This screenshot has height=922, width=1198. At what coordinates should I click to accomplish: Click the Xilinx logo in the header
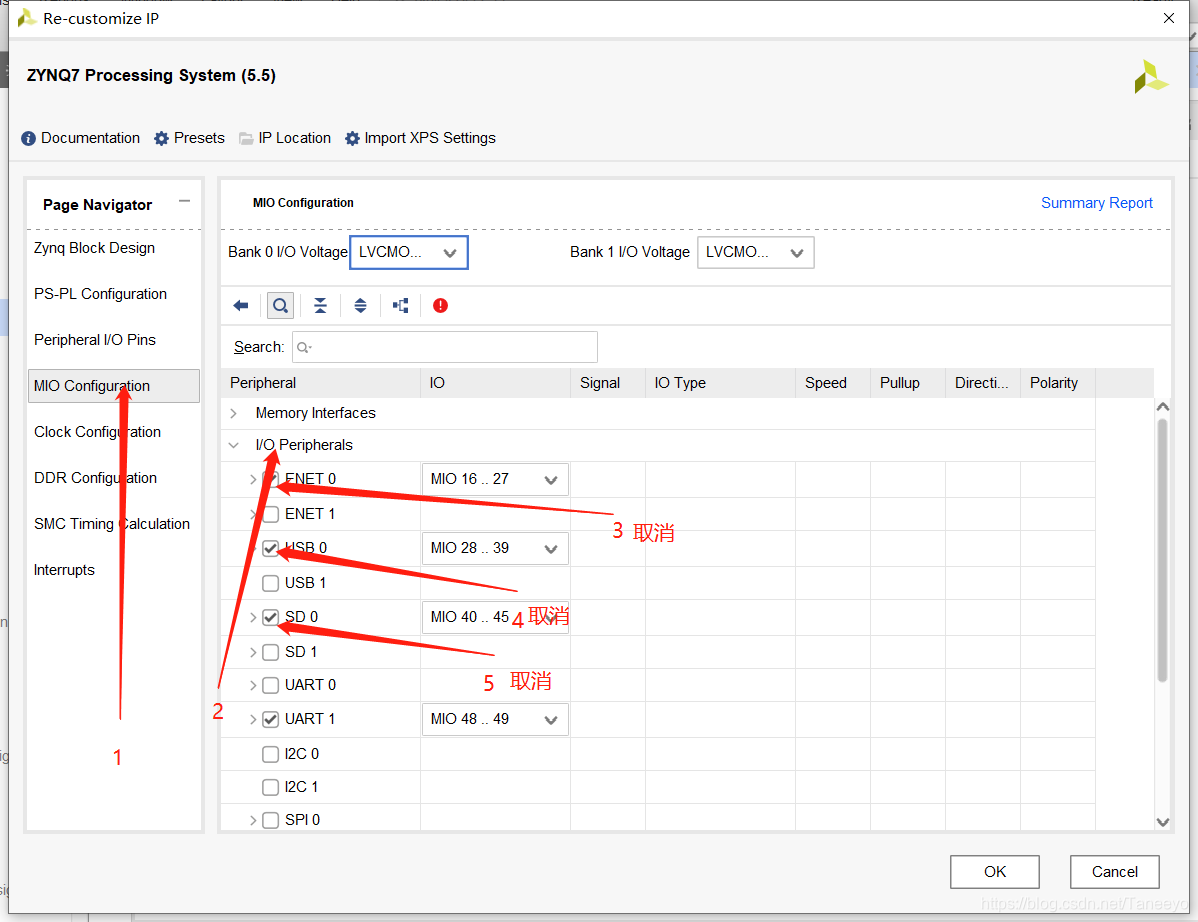pos(1151,76)
